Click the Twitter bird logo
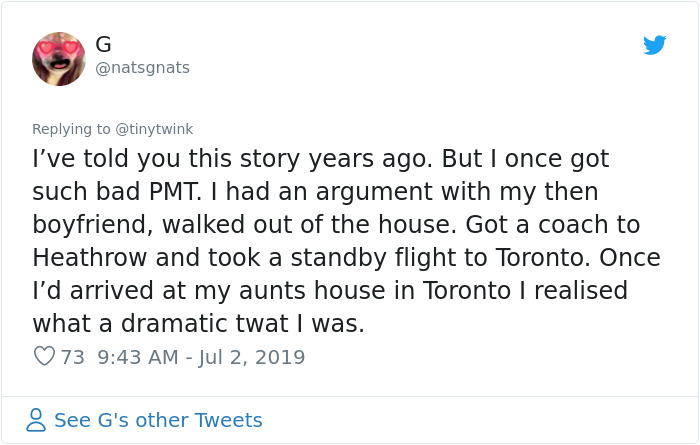This screenshot has width=700, height=445. tap(655, 45)
